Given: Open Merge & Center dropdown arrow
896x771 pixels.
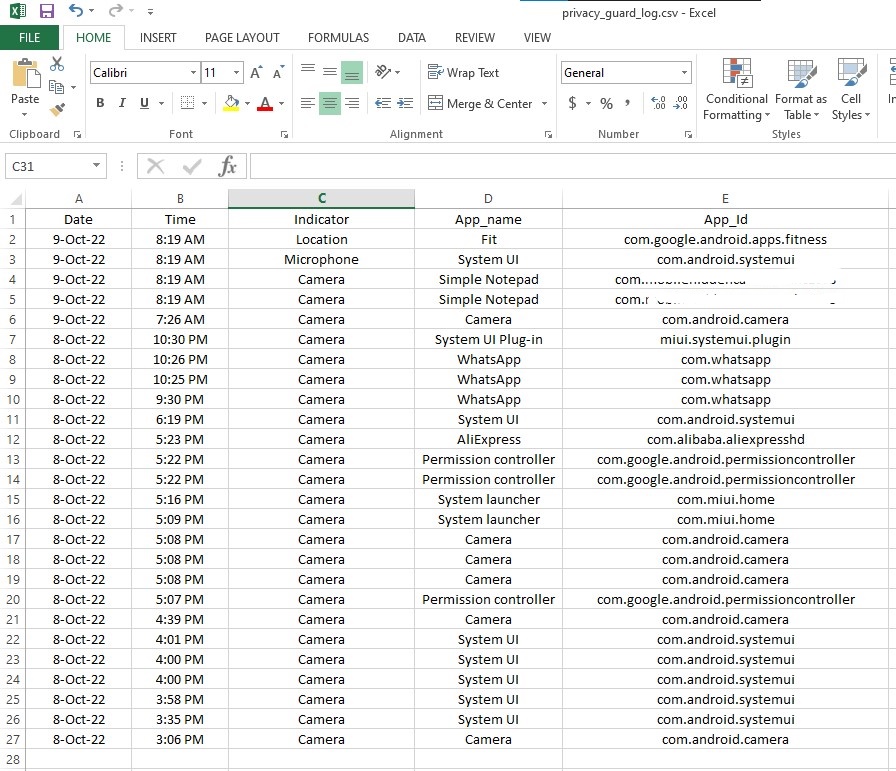Looking at the screenshot, I should pos(545,103).
